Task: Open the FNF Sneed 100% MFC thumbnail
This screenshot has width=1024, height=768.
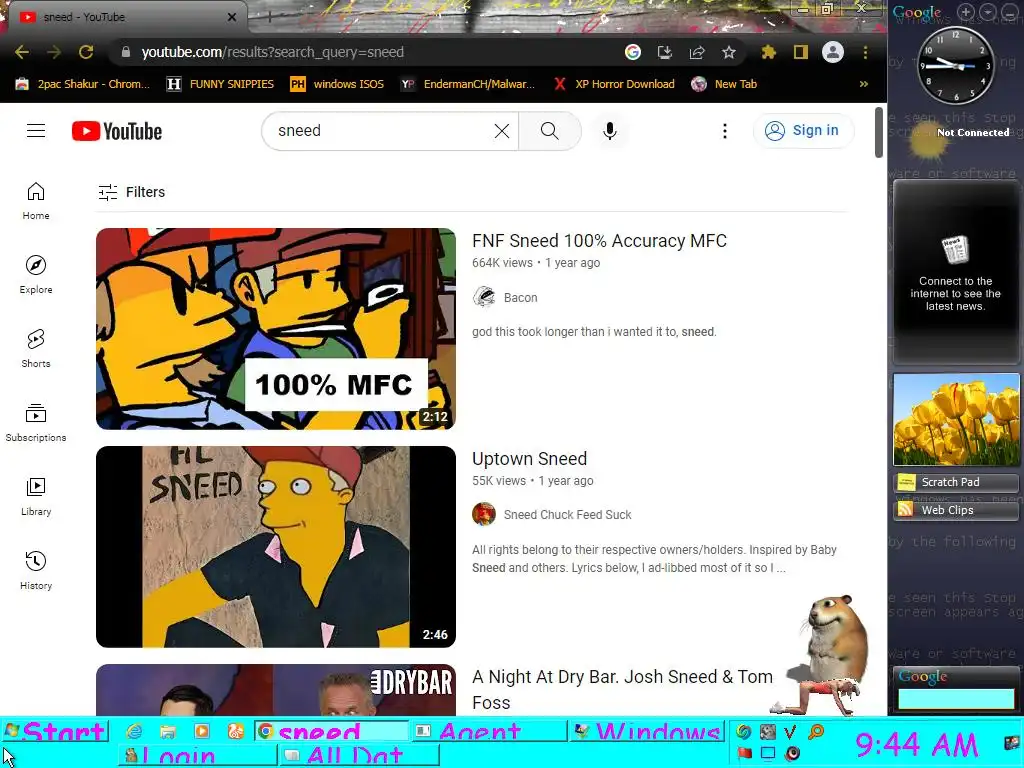Action: point(276,328)
